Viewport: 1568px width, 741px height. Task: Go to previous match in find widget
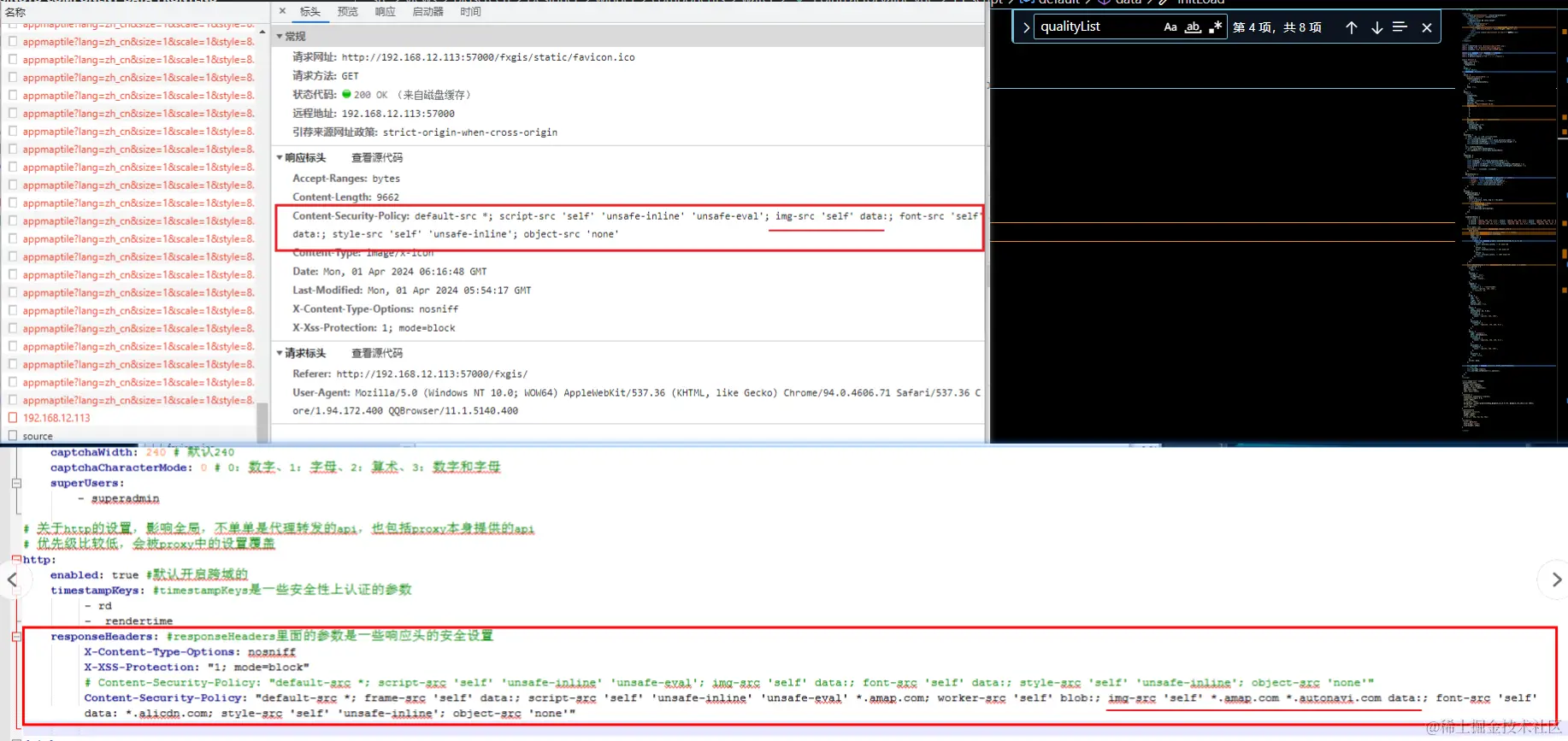click(x=1351, y=27)
